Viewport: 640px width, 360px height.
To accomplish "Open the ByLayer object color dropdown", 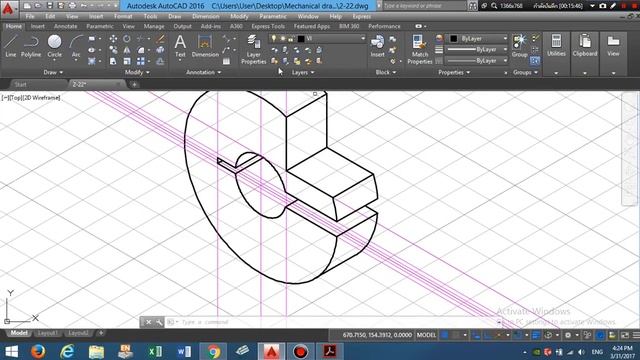I will coord(476,38).
